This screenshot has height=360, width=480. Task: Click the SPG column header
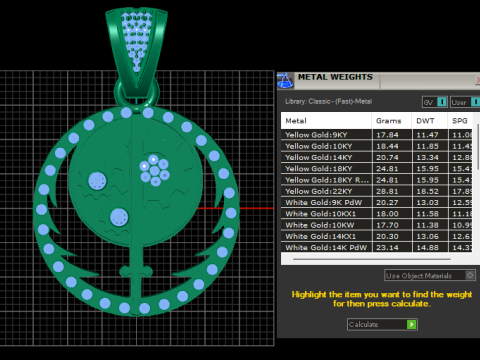click(x=460, y=121)
